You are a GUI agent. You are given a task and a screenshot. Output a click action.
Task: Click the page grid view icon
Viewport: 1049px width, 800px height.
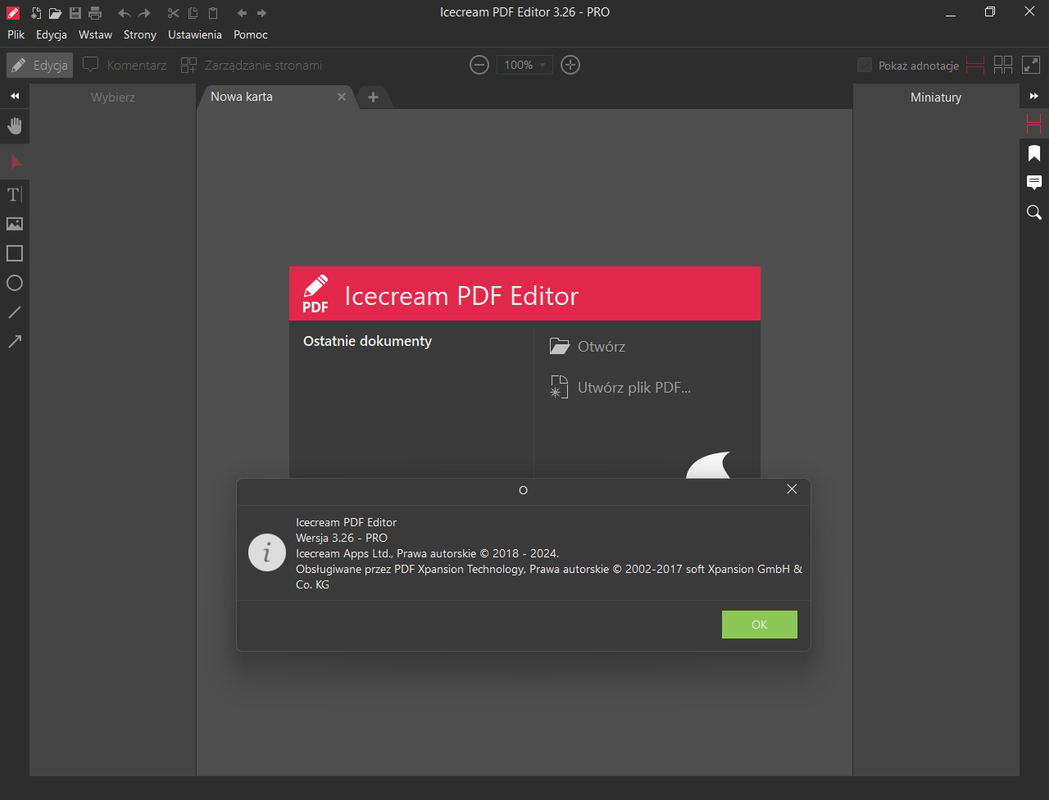pyautogui.click(x=1003, y=65)
